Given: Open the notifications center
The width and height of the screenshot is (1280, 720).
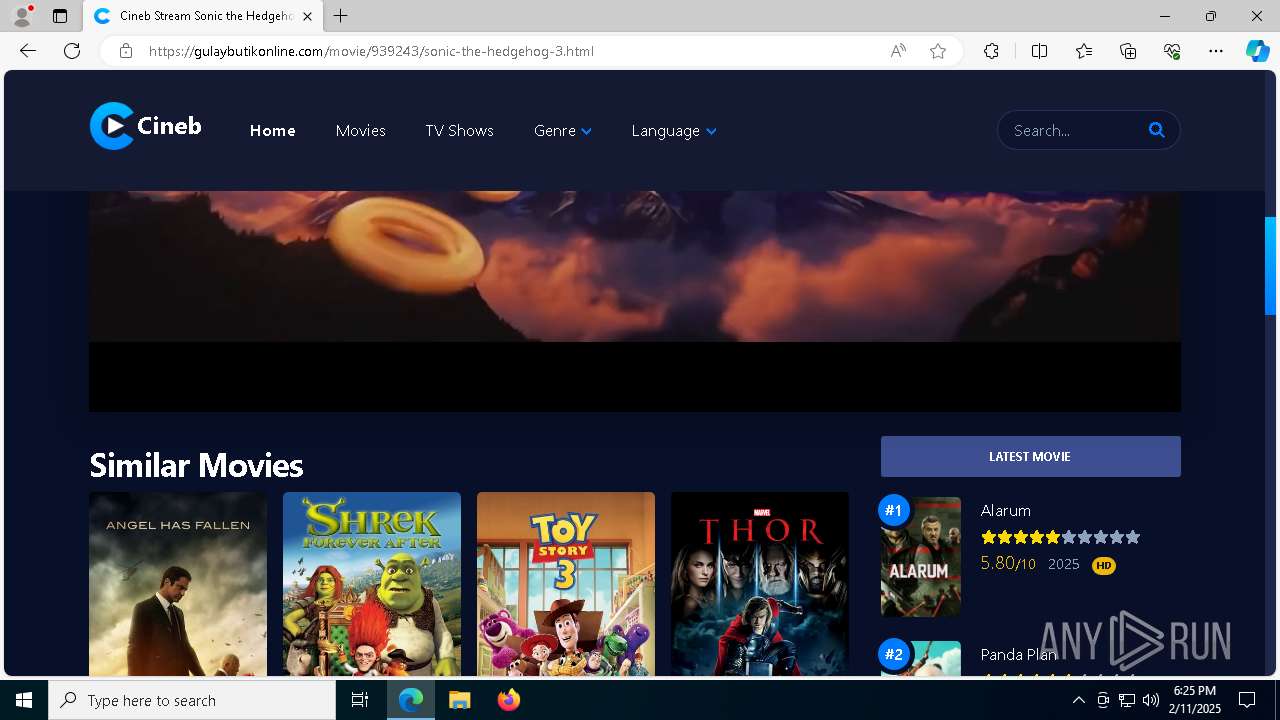Looking at the screenshot, I should click(1247, 700).
